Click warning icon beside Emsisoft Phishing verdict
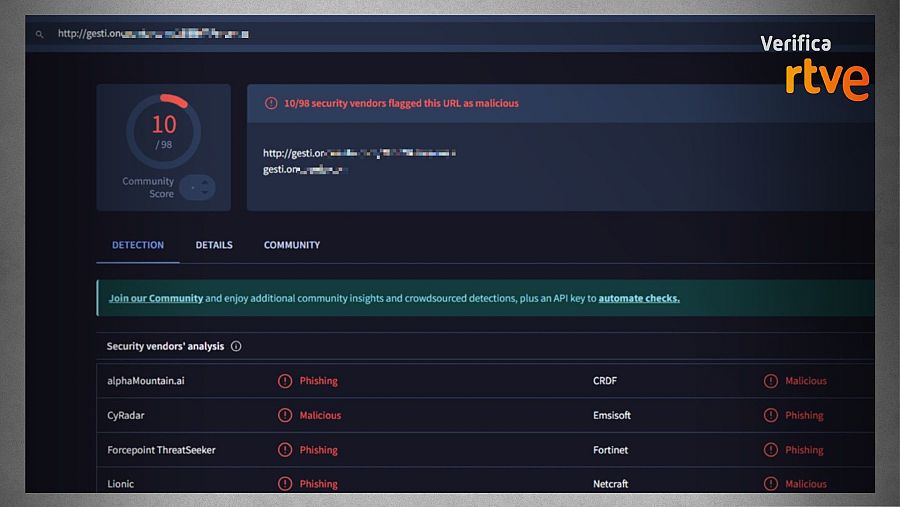The image size is (900, 507). click(771, 415)
